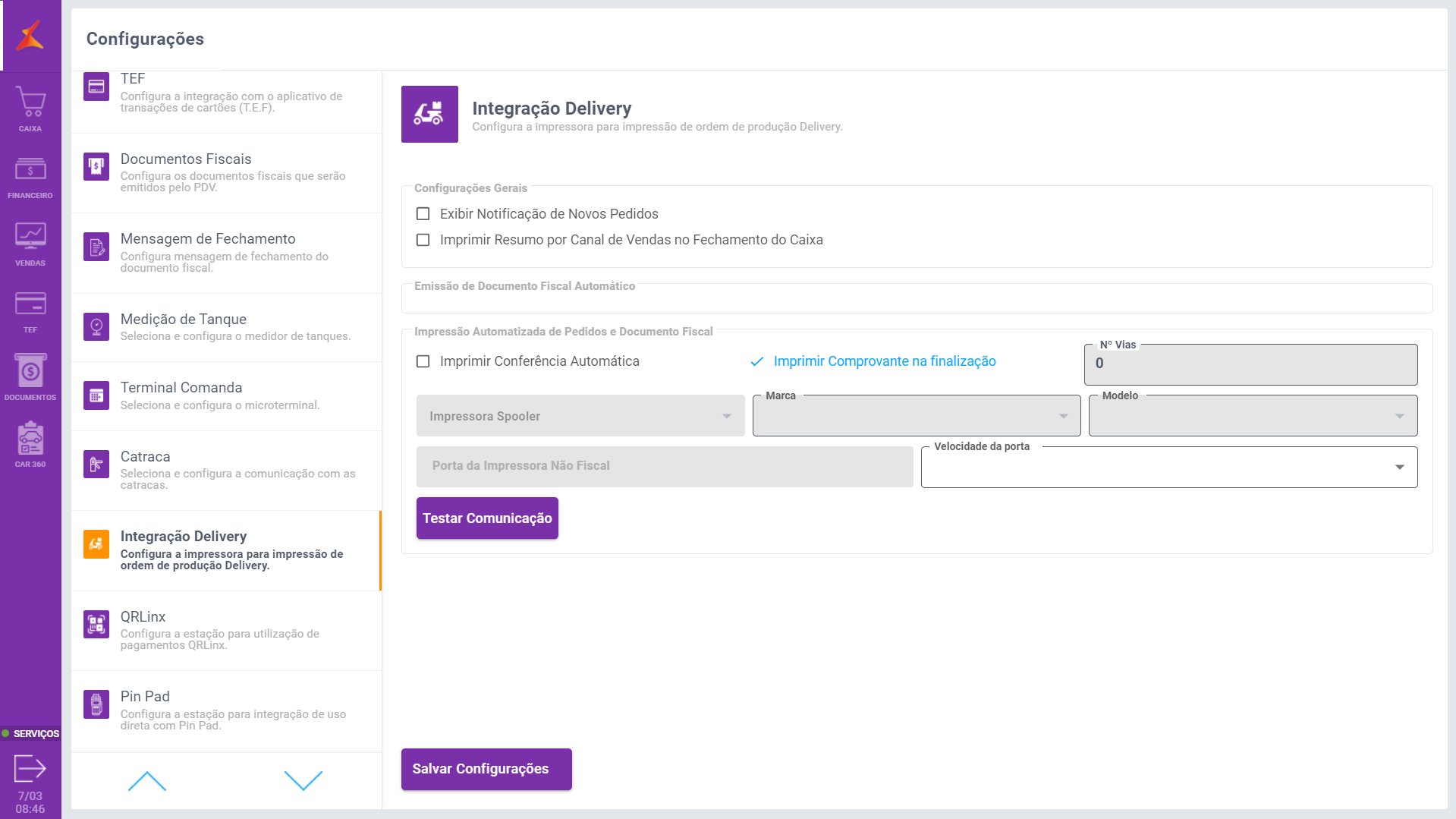The image size is (1456, 819).
Task: Click the Testar Comunicação button
Action: [487, 518]
